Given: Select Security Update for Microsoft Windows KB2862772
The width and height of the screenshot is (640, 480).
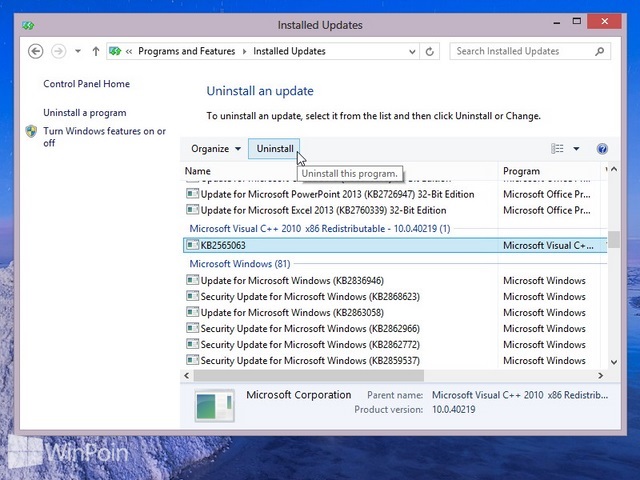Looking at the screenshot, I should coord(310,344).
